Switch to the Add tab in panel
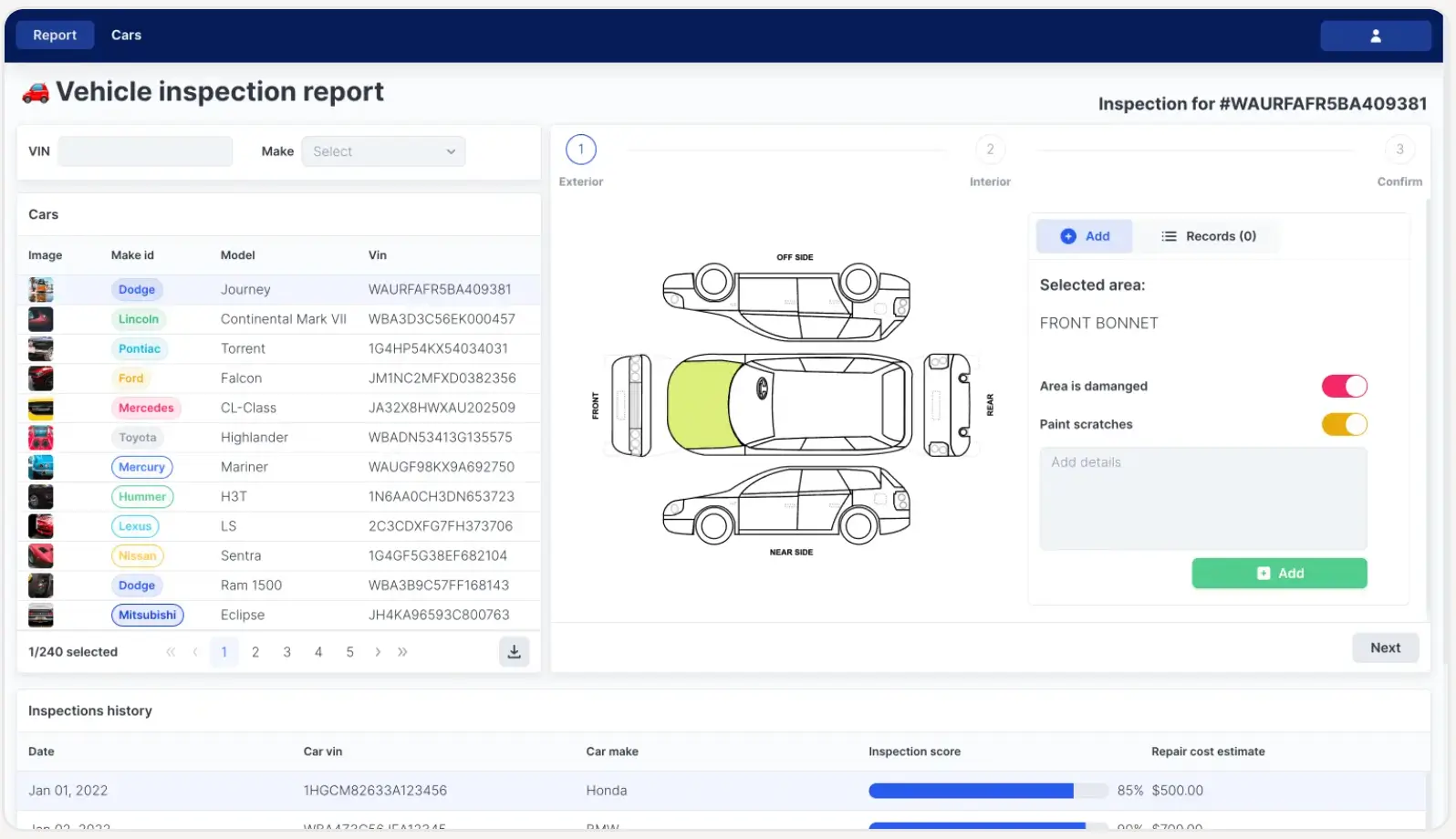The width and height of the screenshot is (1456, 839). [1085, 236]
